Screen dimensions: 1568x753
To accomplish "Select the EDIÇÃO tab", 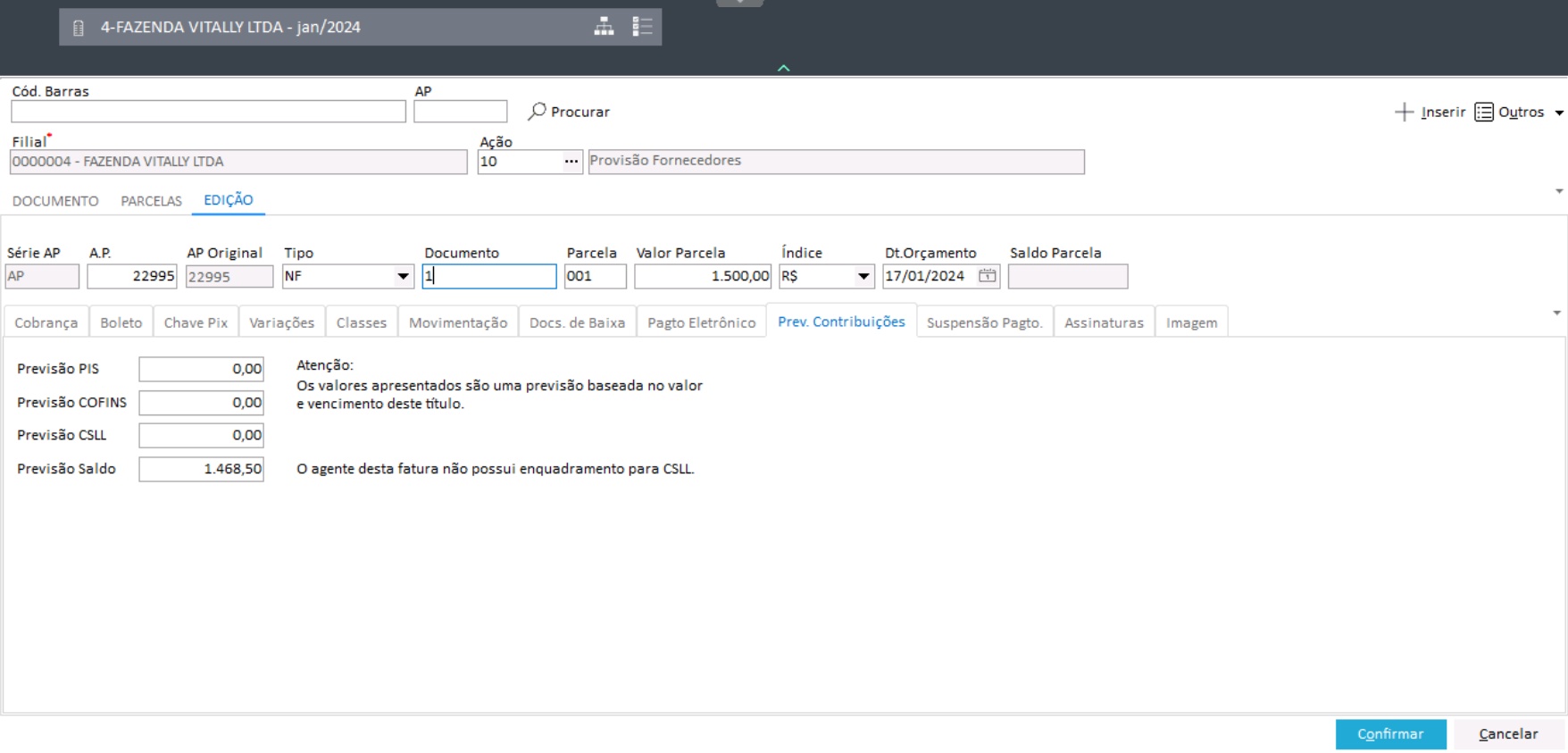I will 229,200.
